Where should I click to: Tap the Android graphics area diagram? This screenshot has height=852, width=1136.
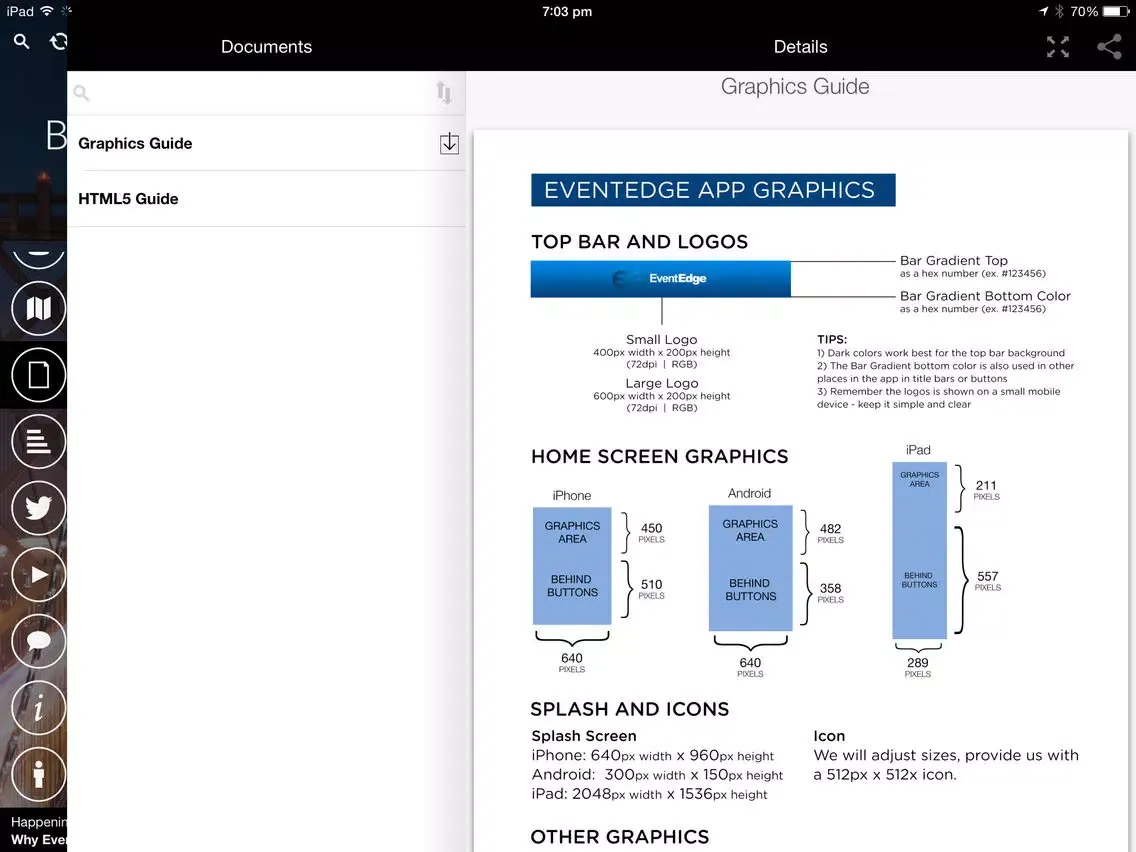click(751, 568)
